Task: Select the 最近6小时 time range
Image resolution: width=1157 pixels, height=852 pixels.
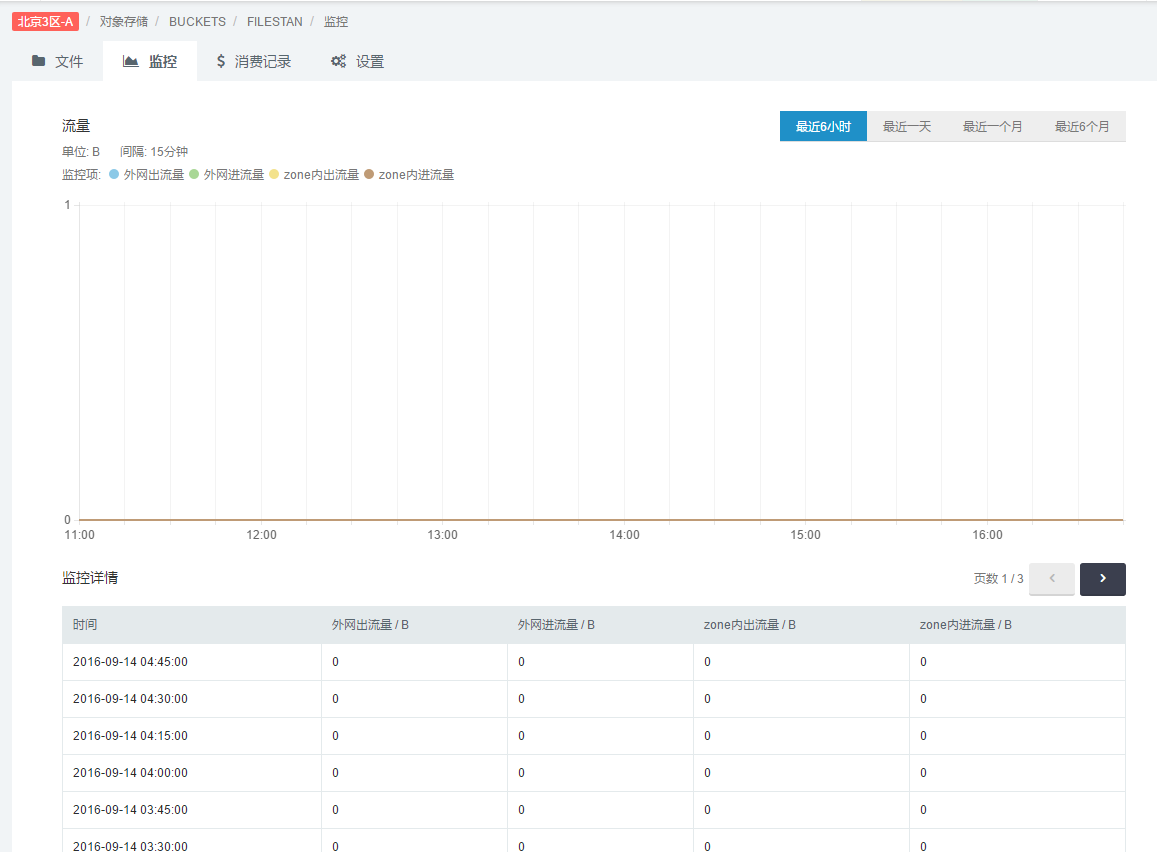Action: tap(823, 126)
